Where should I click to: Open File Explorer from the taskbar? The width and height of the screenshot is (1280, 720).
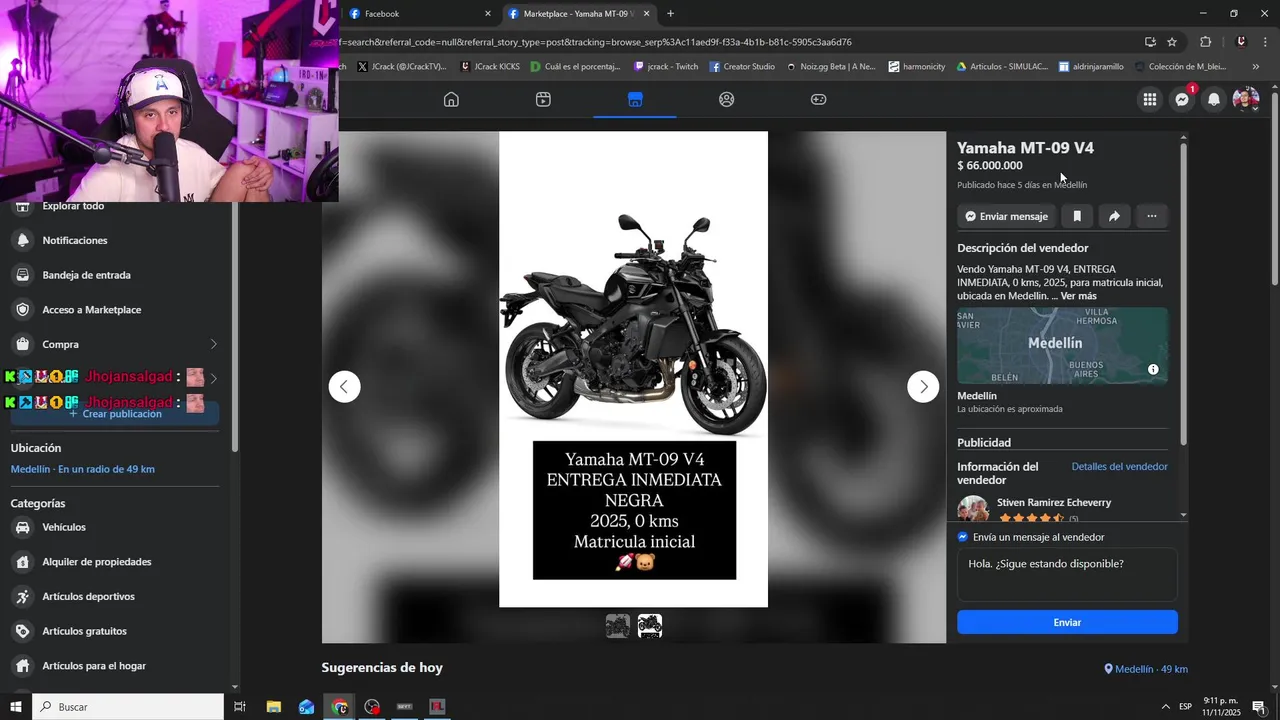coord(274,707)
